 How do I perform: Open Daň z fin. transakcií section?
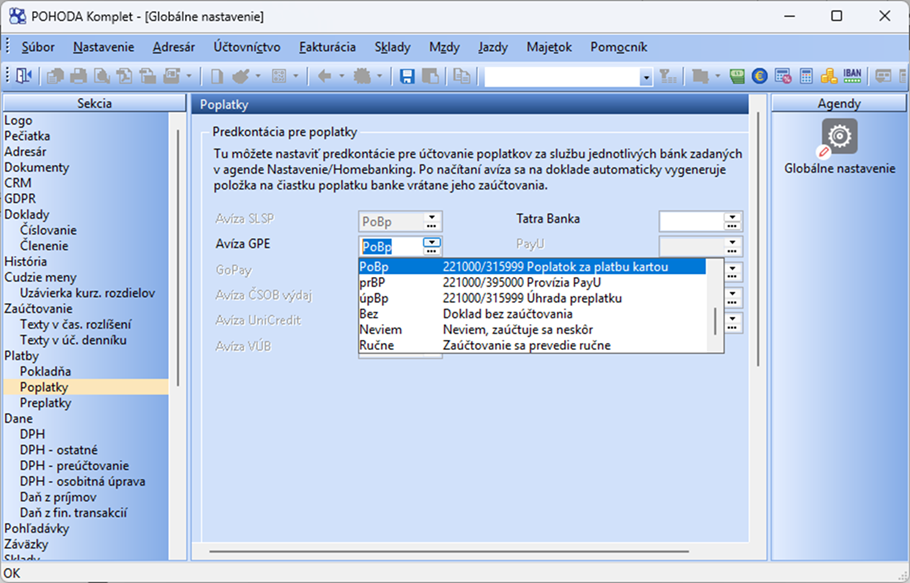point(73,512)
